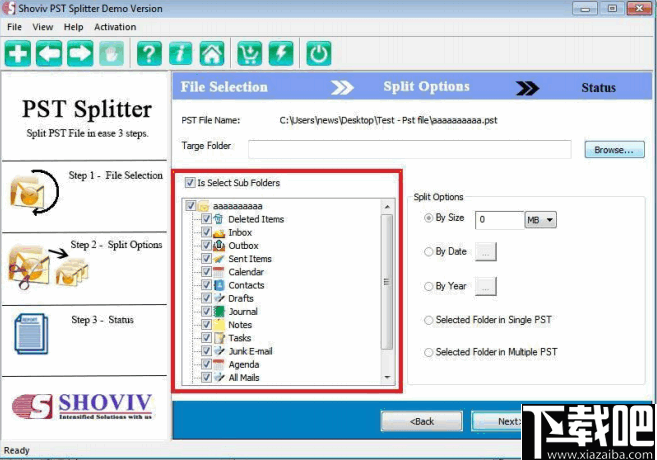Open the Help menu
The image size is (657, 460).
pyautogui.click(x=73, y=27)
